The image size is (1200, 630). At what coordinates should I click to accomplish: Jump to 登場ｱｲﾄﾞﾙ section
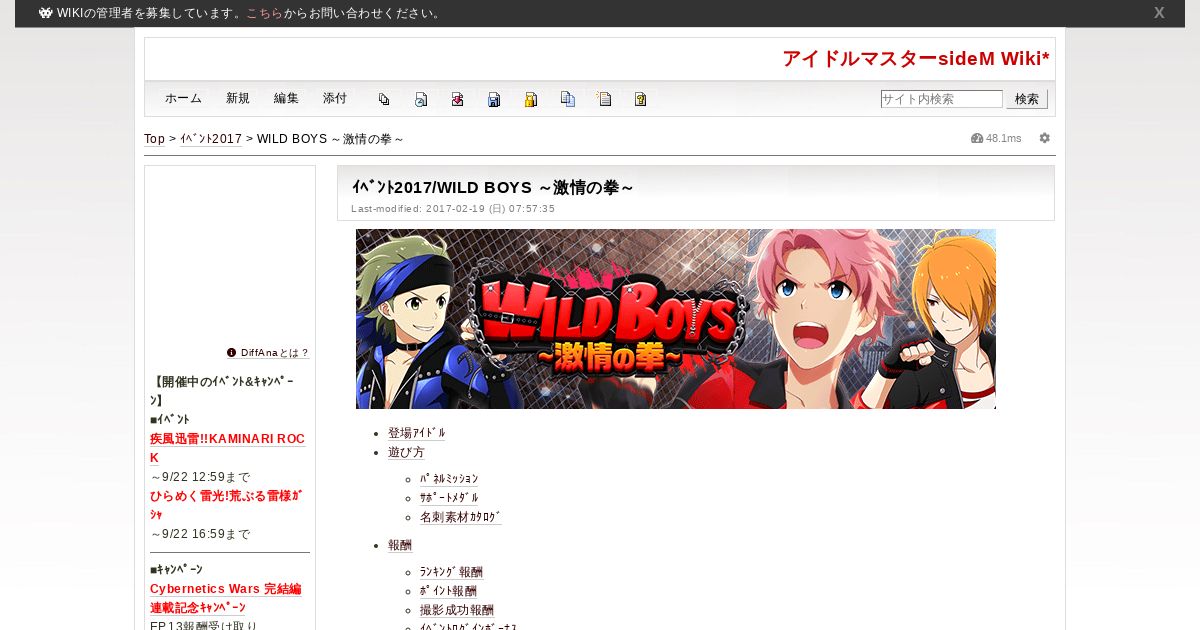(417, 433)
